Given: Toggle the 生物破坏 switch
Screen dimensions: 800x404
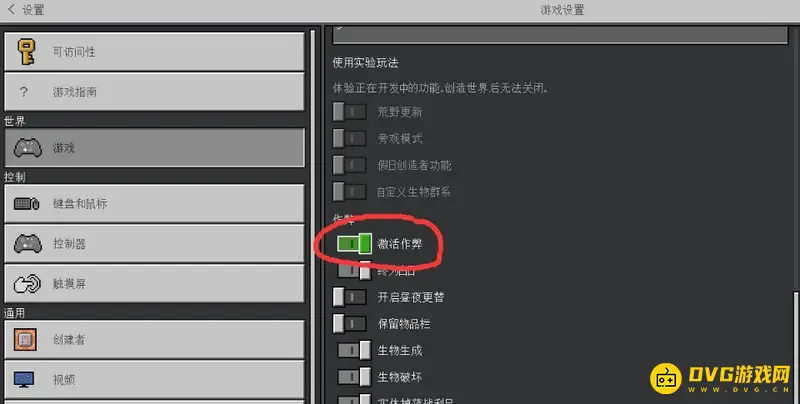Looking at the screenshot, I should [354, 377].
